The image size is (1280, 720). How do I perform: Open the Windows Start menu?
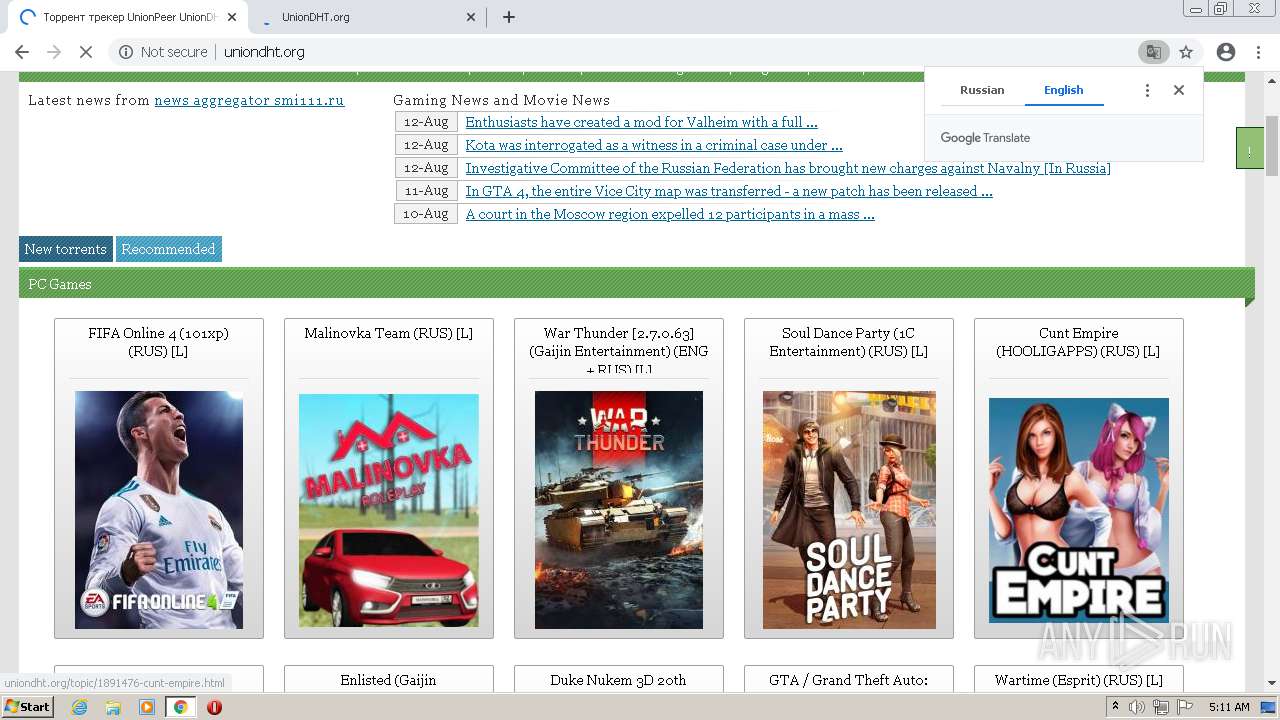click(28, 706)
